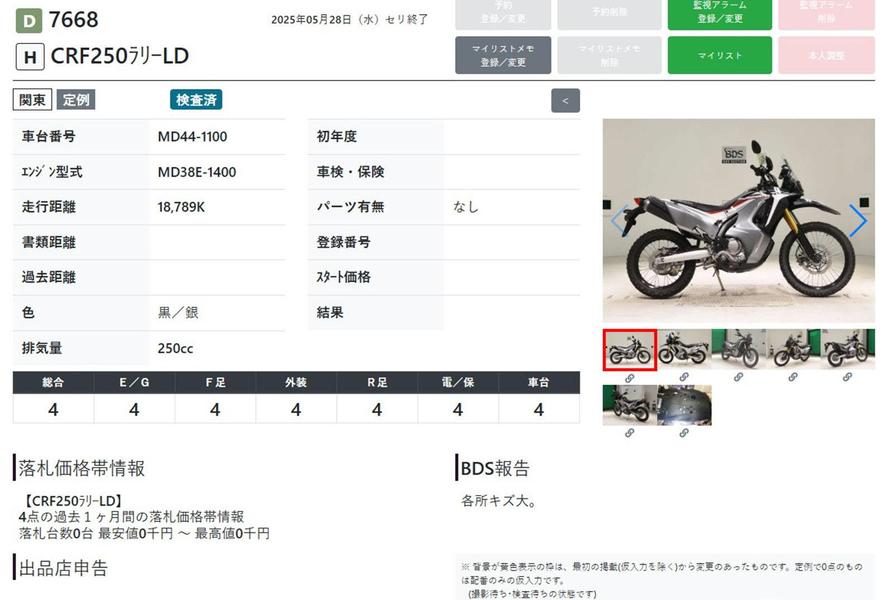894x600 pixels.
Task: Click link icon under the underside photo thumbnail
Action: click(x=684, y=433)
